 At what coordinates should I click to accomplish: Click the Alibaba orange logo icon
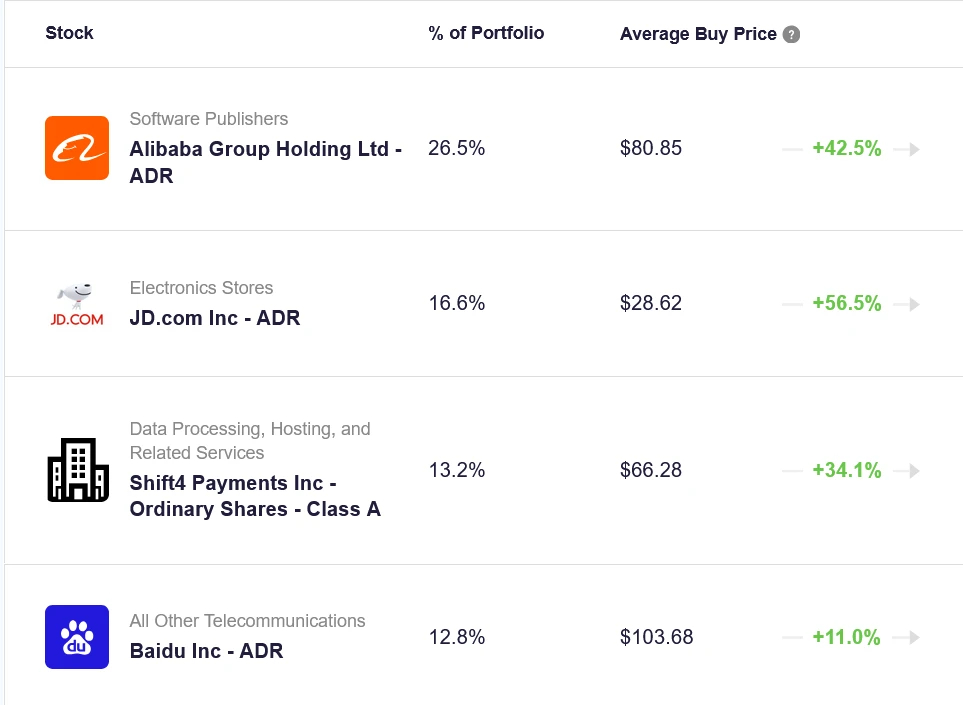coord(77,148)
